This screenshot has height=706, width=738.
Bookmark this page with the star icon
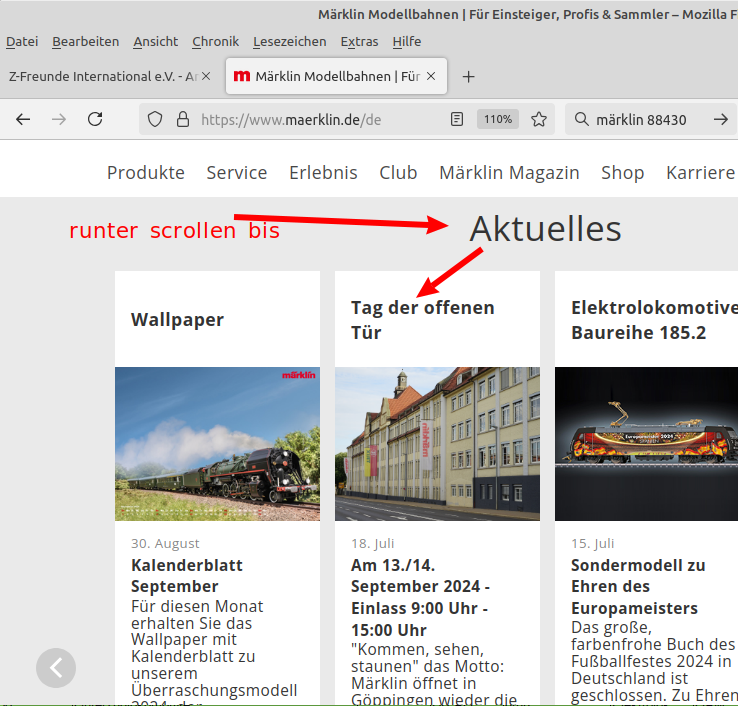click(539, 119)
